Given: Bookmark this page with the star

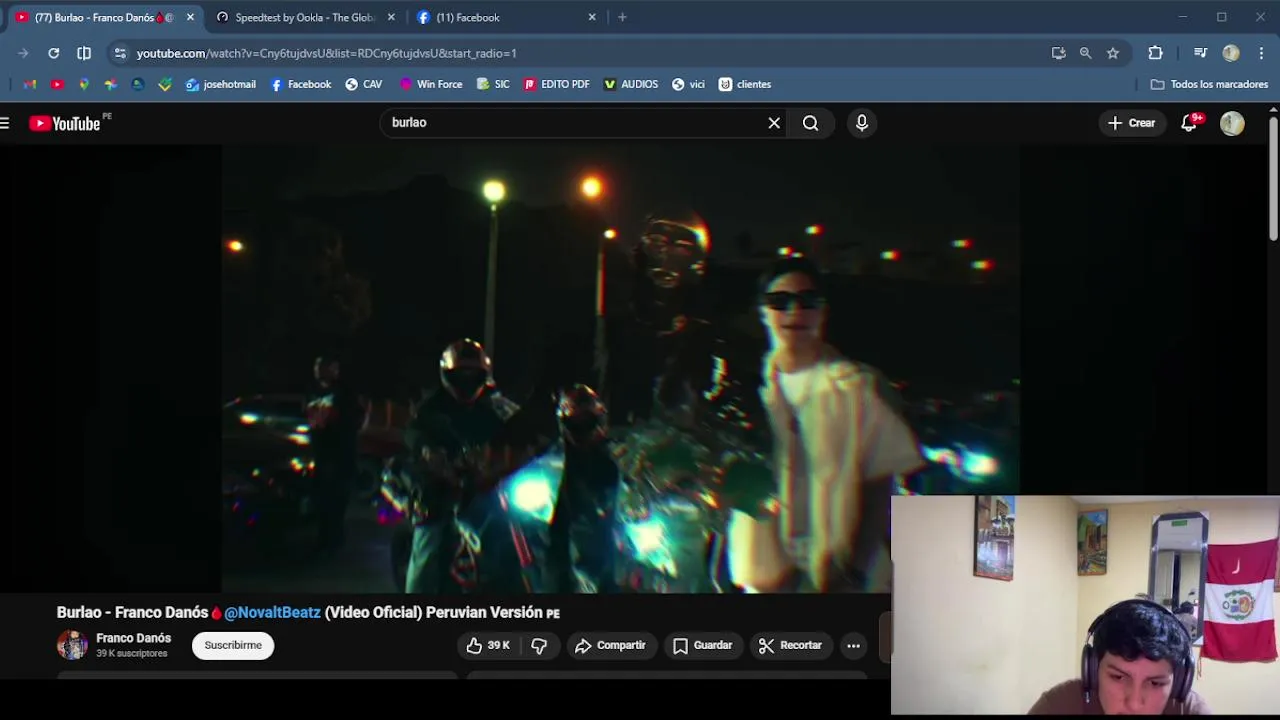Looking at the screenshot, I should (x=1113, y=53).
